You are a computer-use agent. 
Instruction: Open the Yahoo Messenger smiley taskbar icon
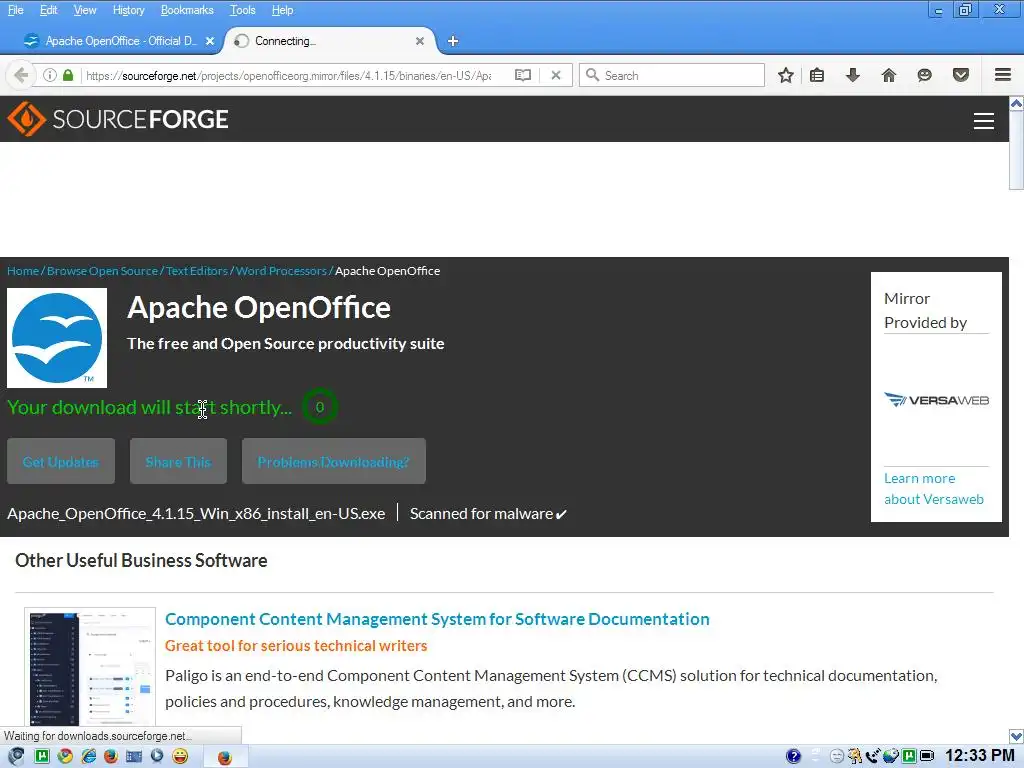click(180, 756)
